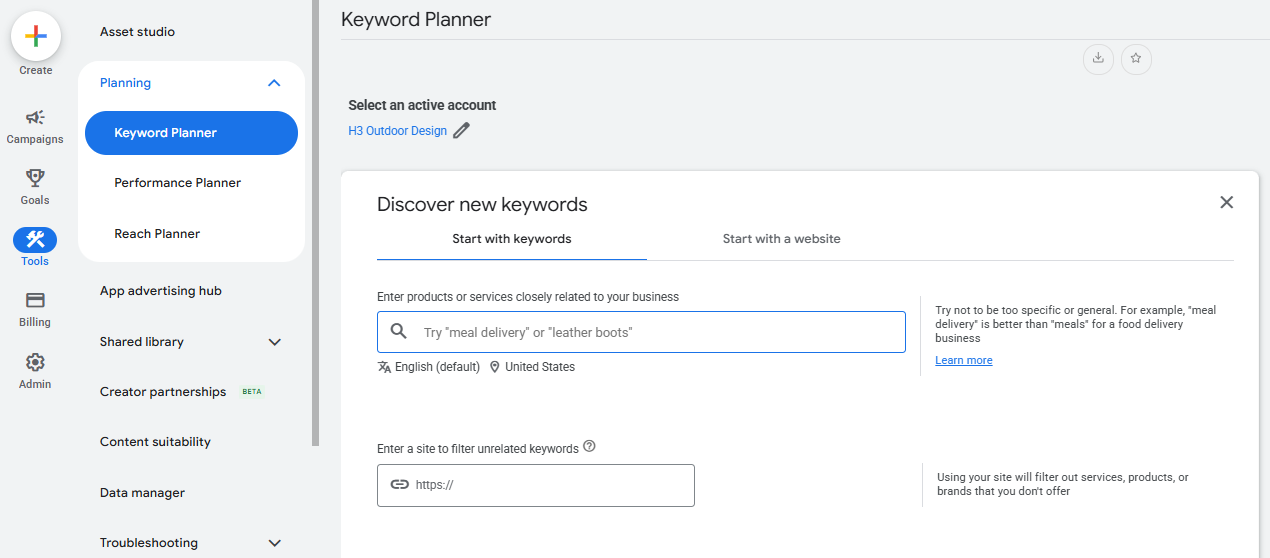Viewport: 1270px width, 558px height.
Task: Open Data manager
Action: pos(142,493)
